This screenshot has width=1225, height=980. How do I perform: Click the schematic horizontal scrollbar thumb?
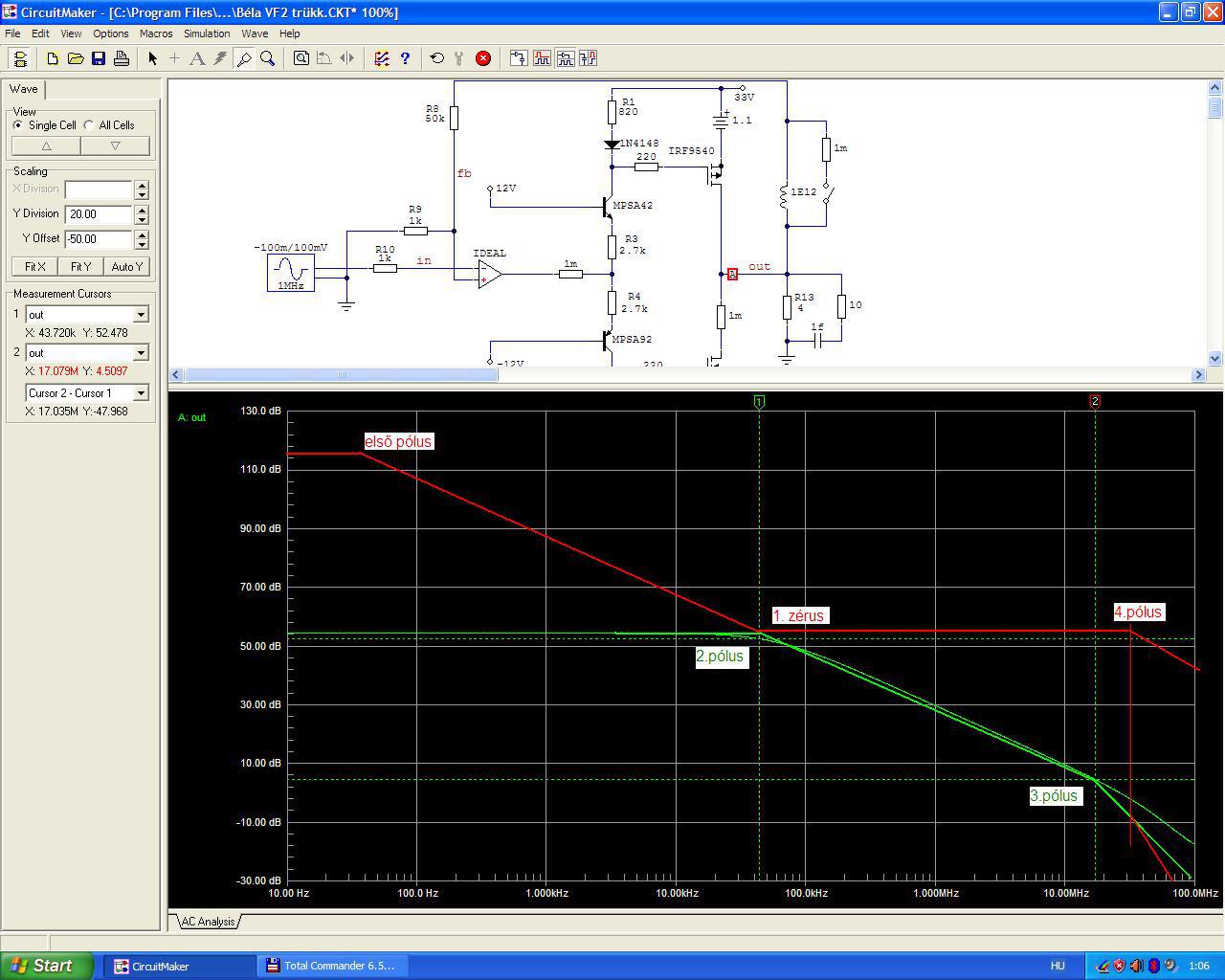pos(340,375)
